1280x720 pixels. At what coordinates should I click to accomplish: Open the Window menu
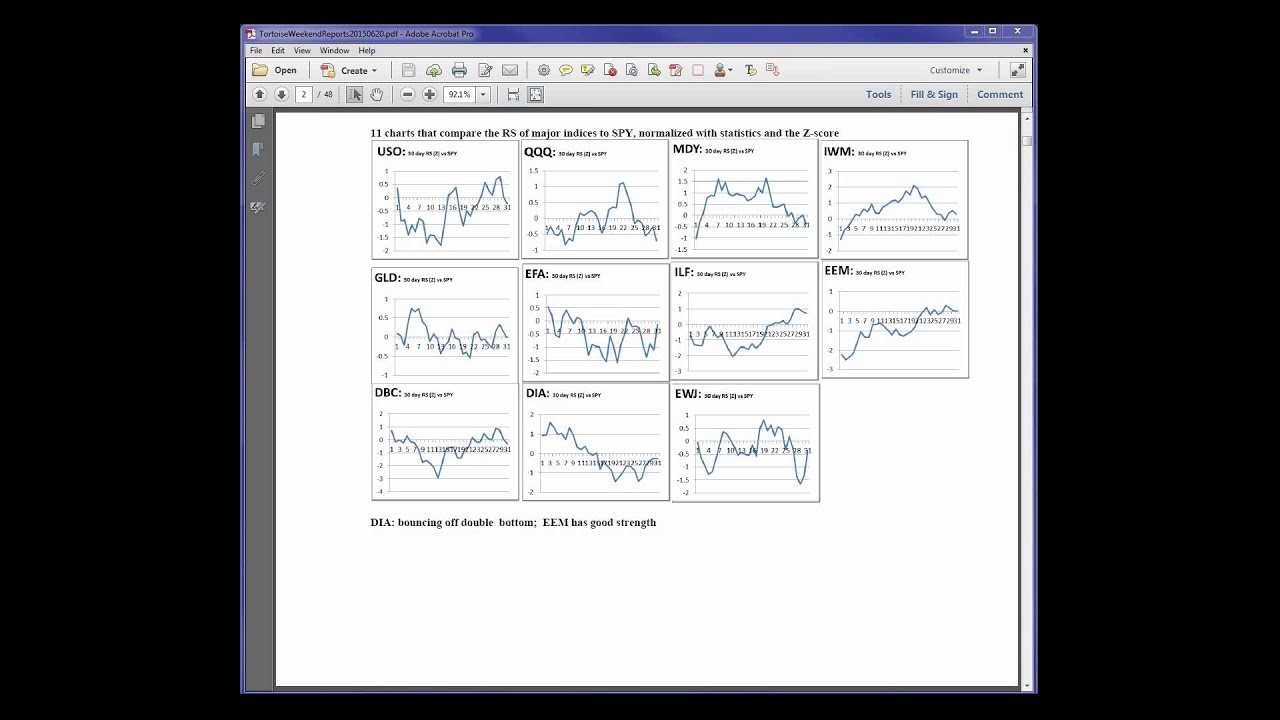coord(335,50)
